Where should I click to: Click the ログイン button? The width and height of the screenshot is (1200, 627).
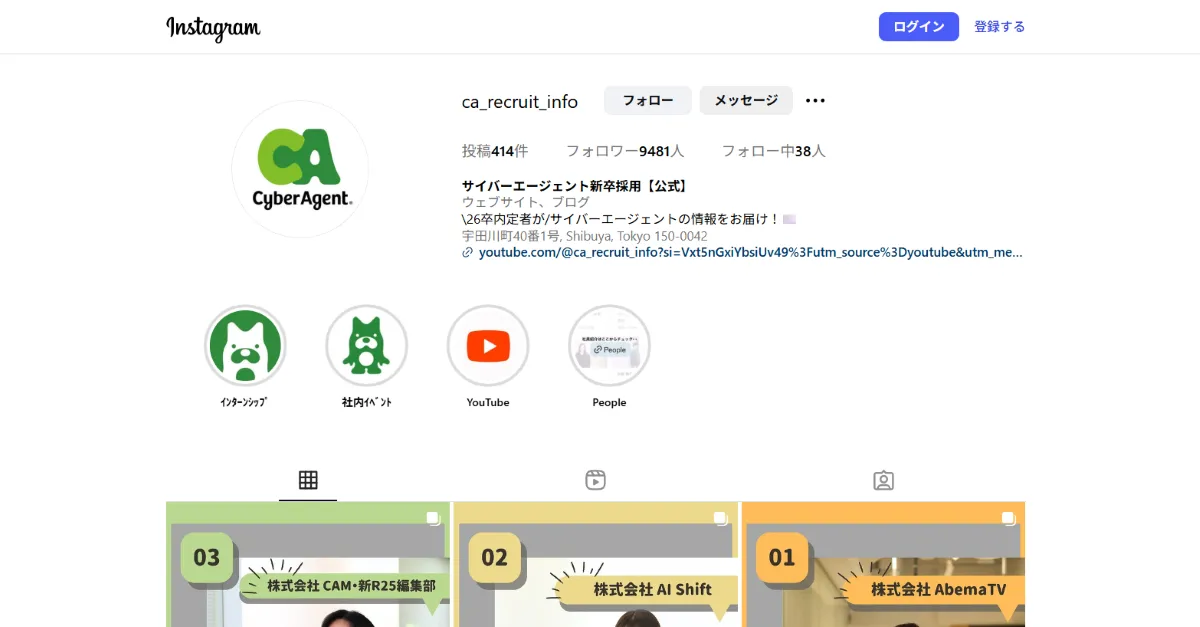point(919,27)
